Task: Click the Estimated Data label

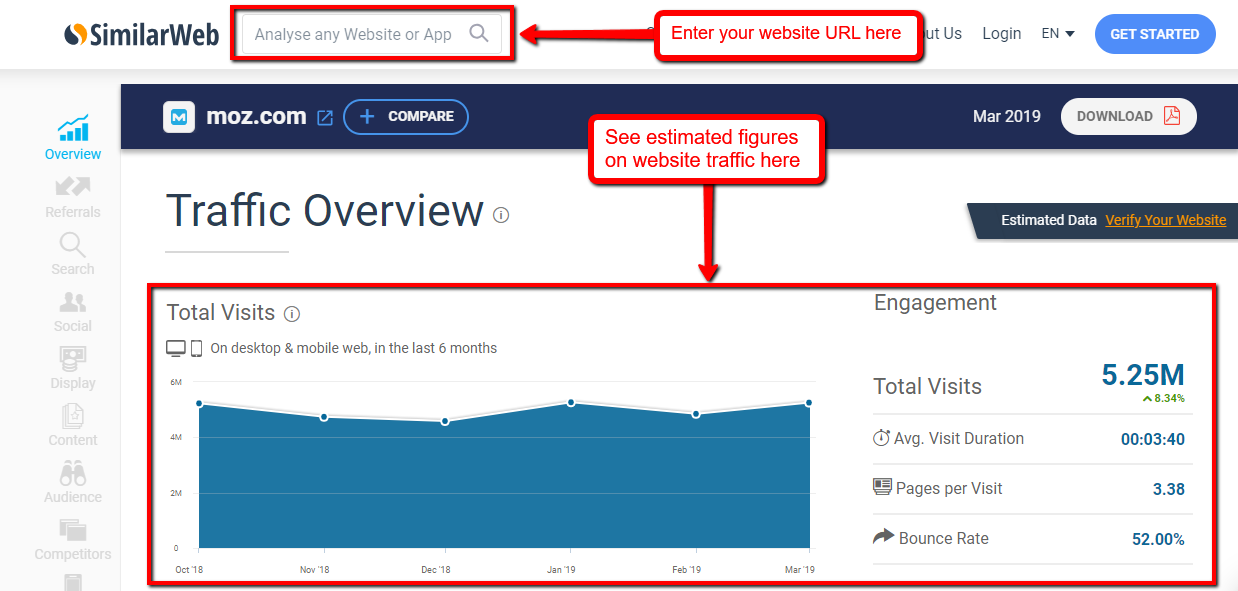Action: [x=1049, y=220]
